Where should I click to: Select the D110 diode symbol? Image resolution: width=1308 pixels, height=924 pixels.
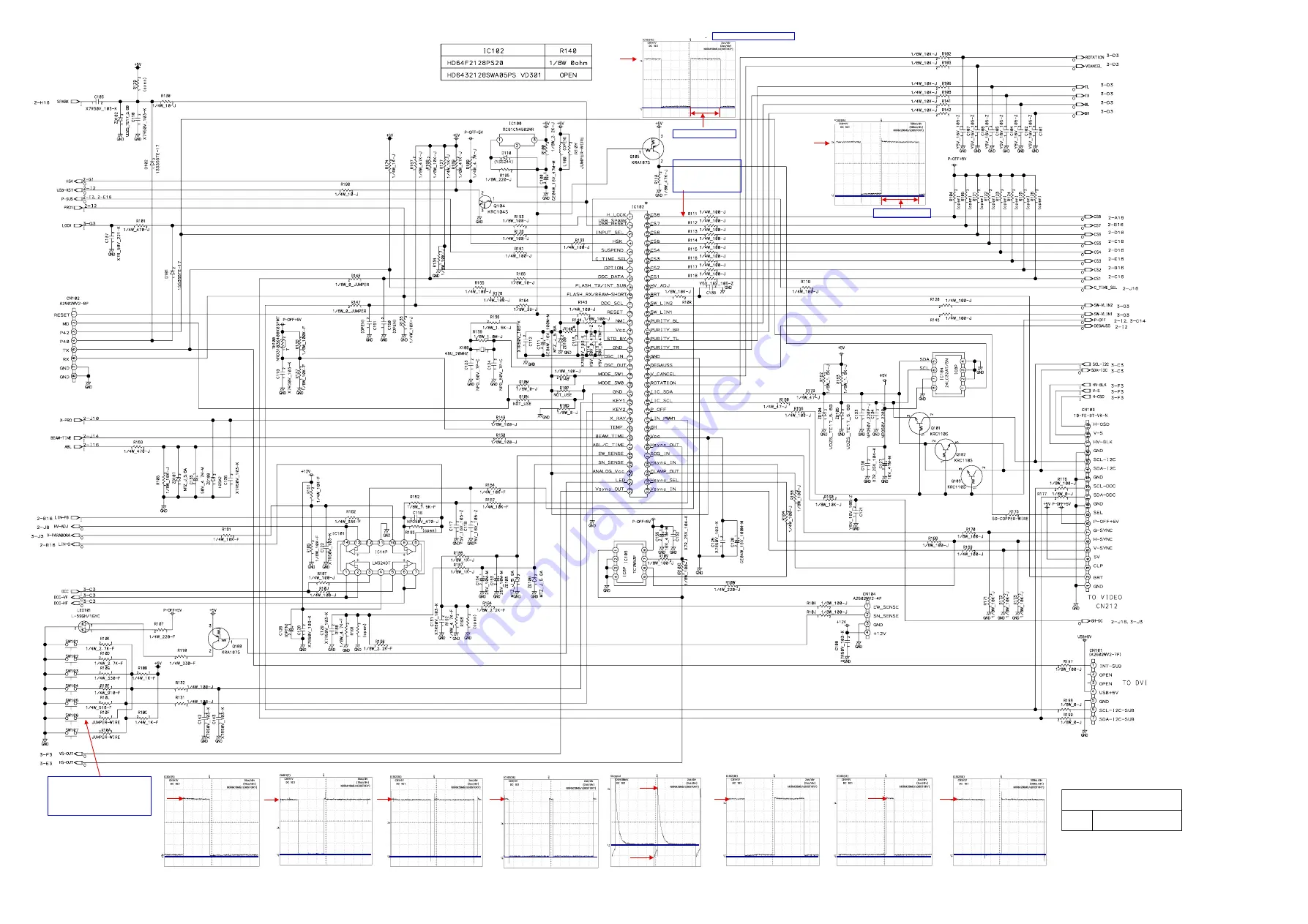tap(505, 158)
